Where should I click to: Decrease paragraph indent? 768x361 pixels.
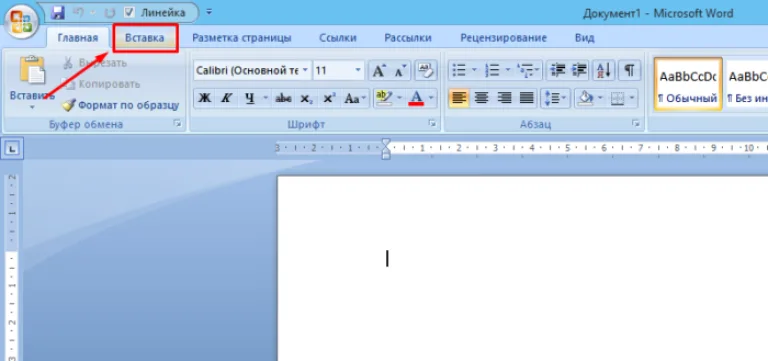click(x=557, y=71)
